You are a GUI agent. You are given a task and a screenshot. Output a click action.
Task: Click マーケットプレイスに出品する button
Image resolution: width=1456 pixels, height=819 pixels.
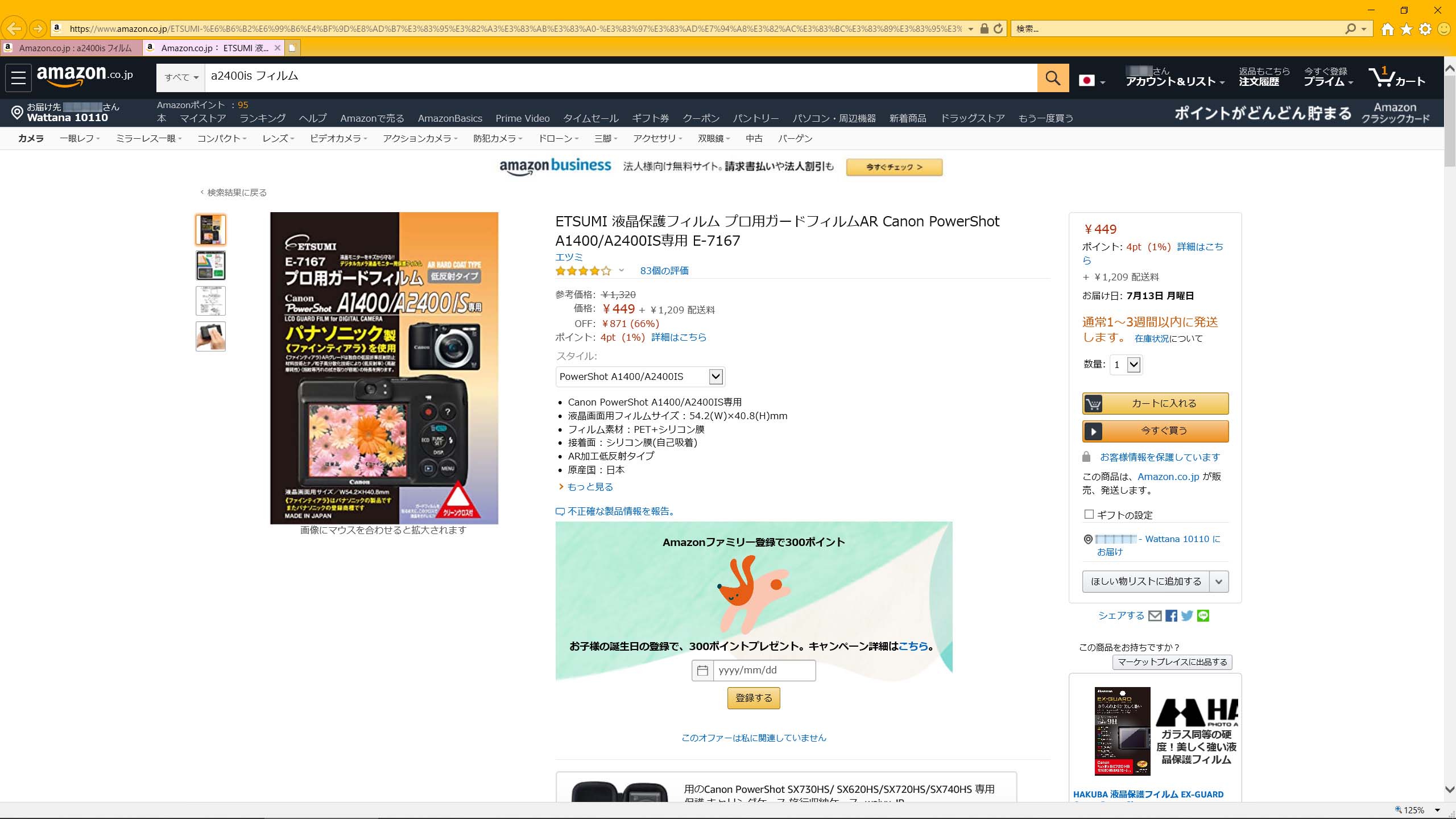click(1172, 662)
